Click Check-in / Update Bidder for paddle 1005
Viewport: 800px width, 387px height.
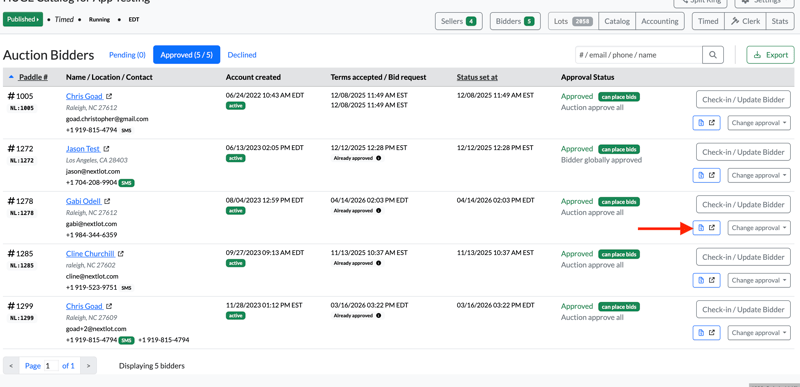[743, 99]
